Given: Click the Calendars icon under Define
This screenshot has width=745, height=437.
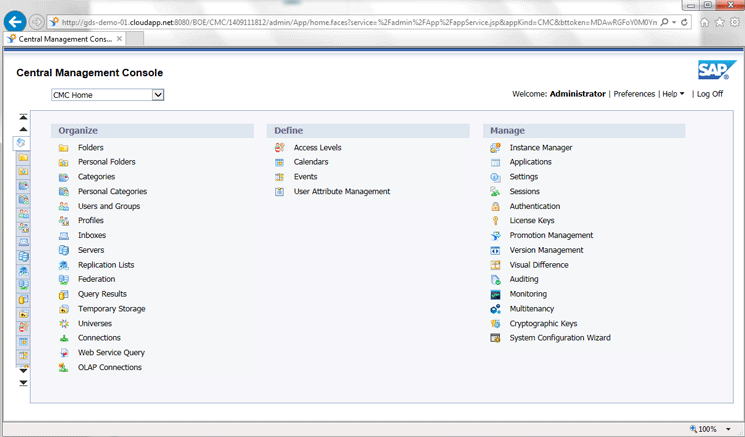Looking at the screenshot, I should pyautogui.click(x=280, y=162).
